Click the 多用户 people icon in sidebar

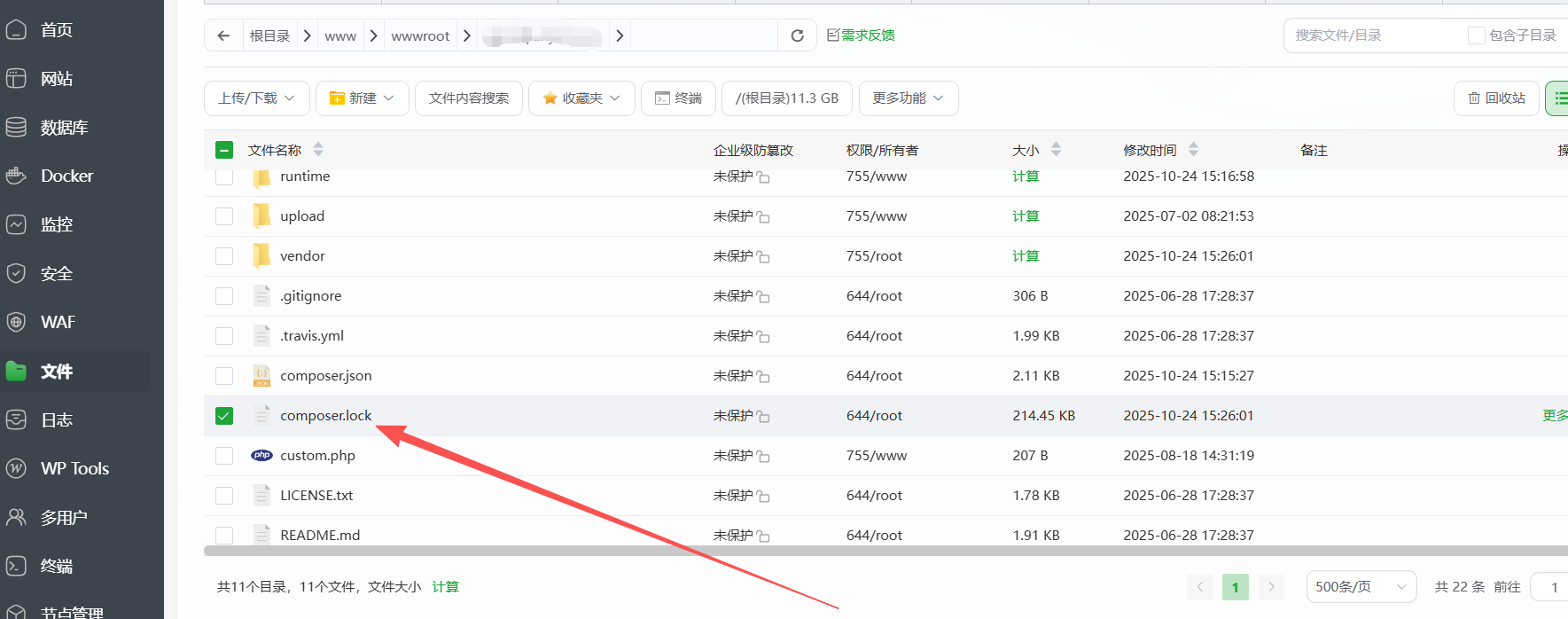pyautogui.click(x=16, y=517)
